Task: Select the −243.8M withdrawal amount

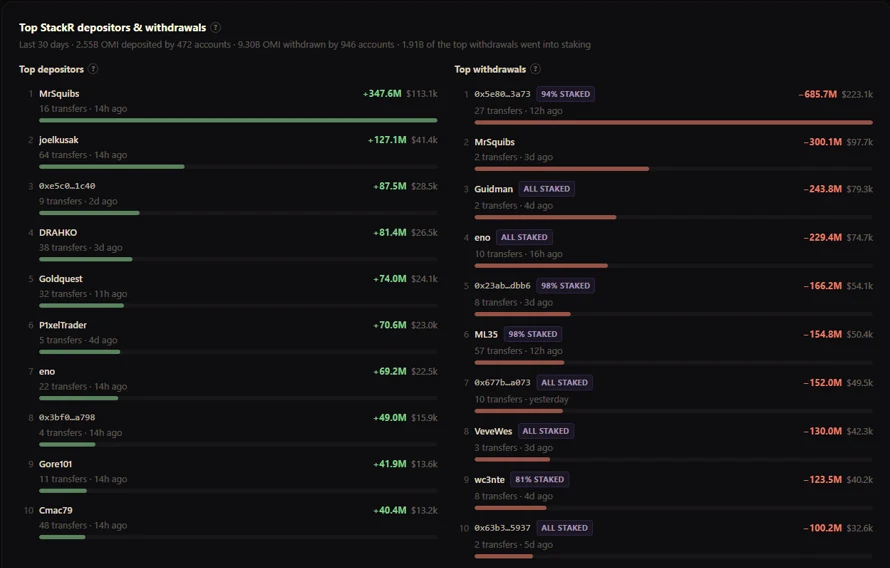Action: (822, 189)
